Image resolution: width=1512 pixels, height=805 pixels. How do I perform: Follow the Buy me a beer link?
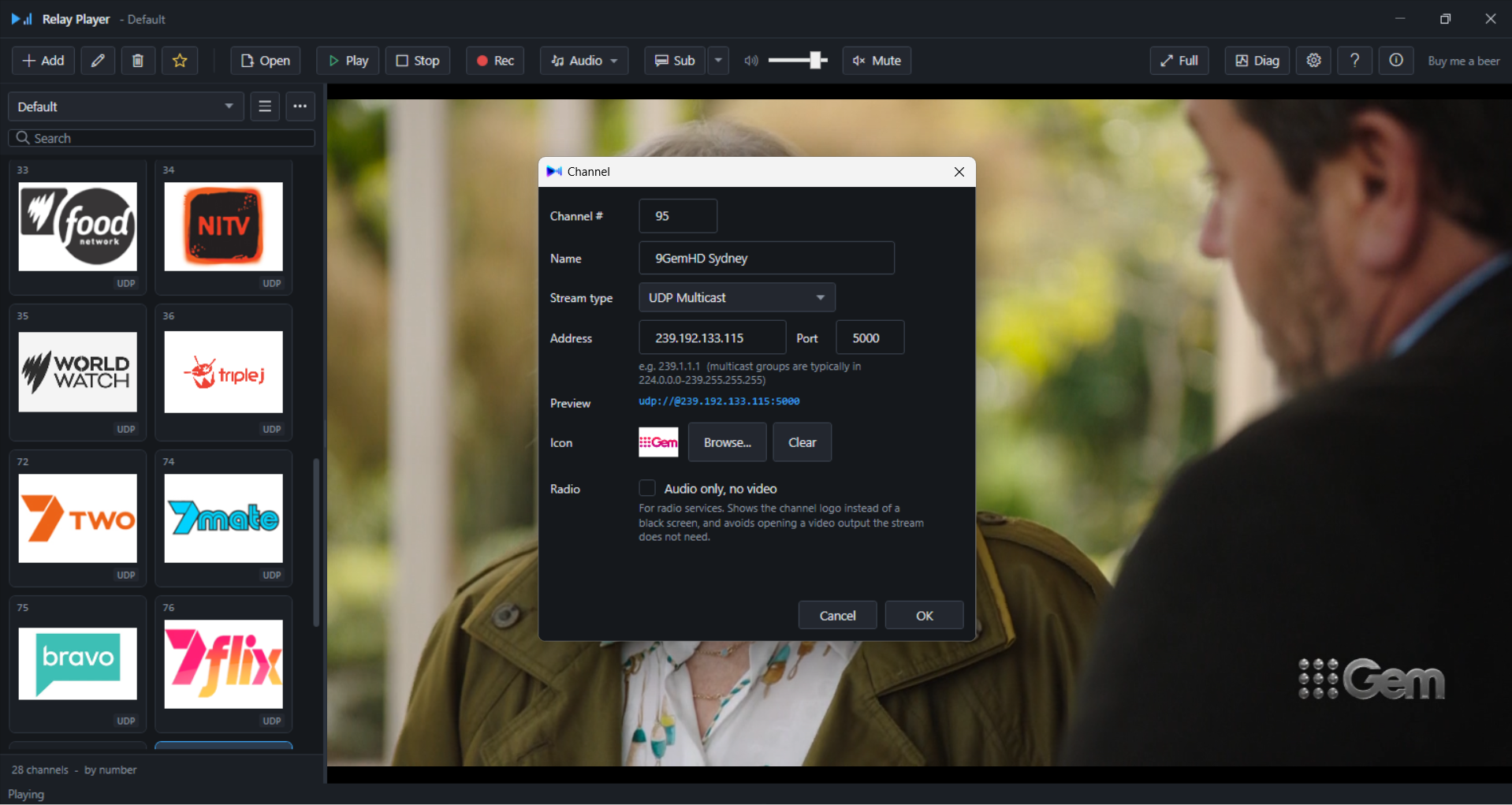pyautogui.click(x=1464, y=61)
